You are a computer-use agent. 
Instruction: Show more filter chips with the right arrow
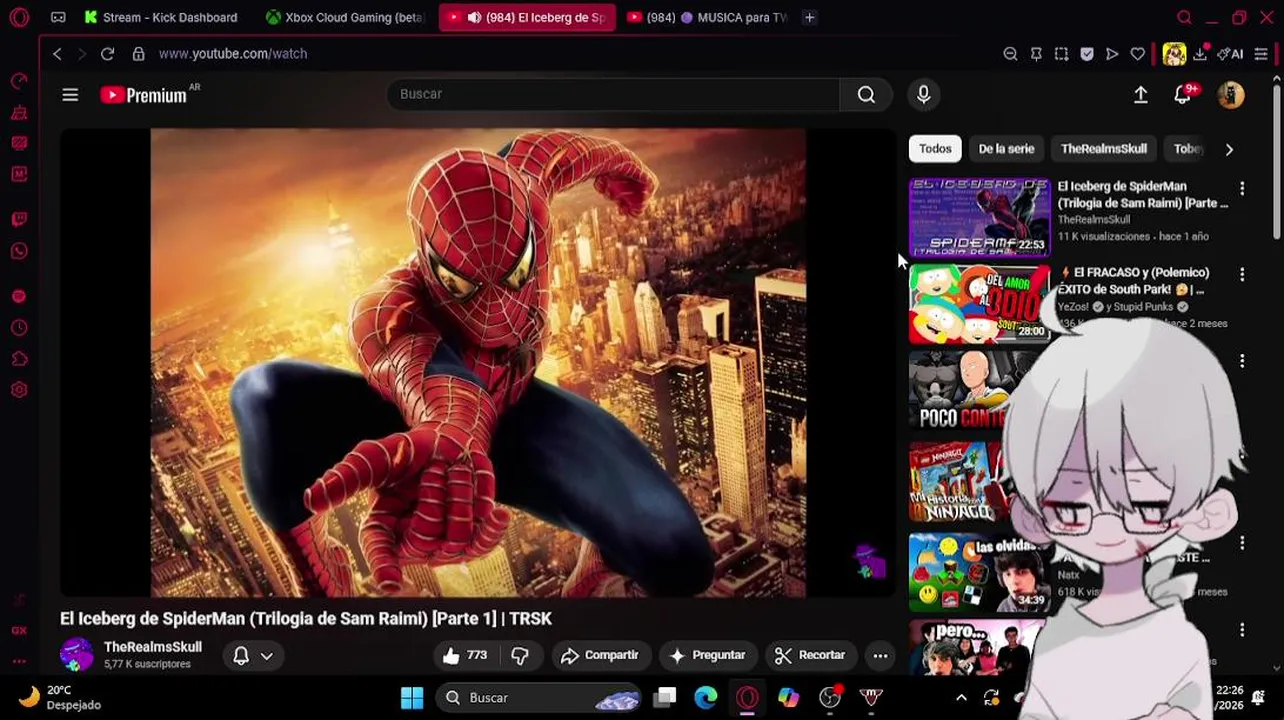[x=1229, y=149]
